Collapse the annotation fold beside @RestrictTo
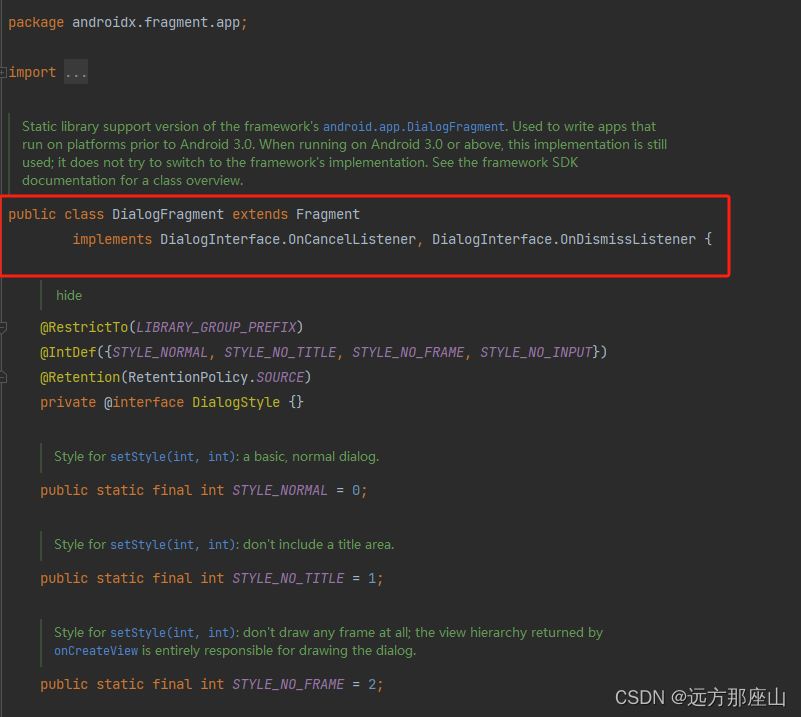This screenshot has width=801, height=717. [3, 327]
